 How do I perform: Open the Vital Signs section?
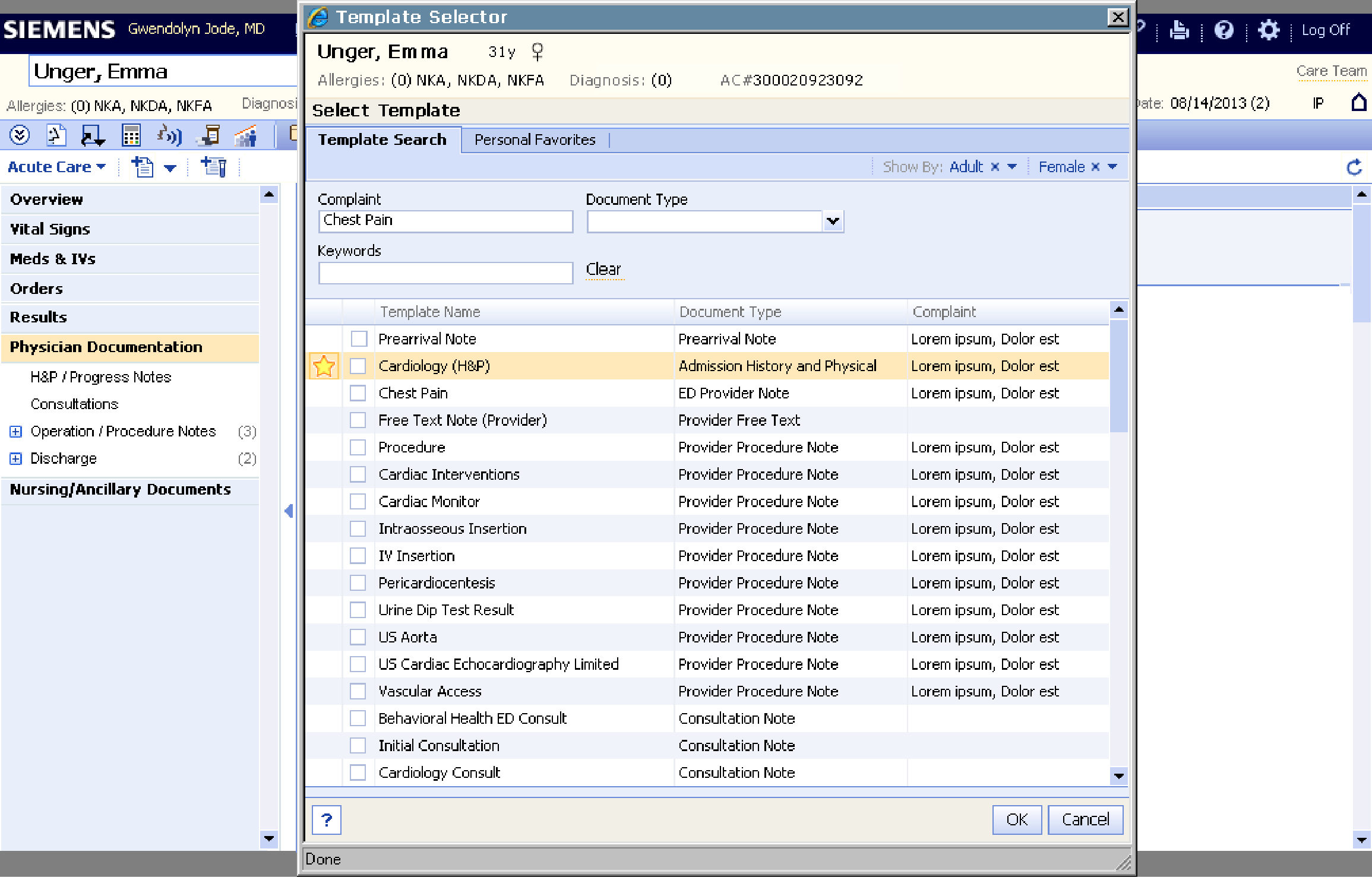50,229
